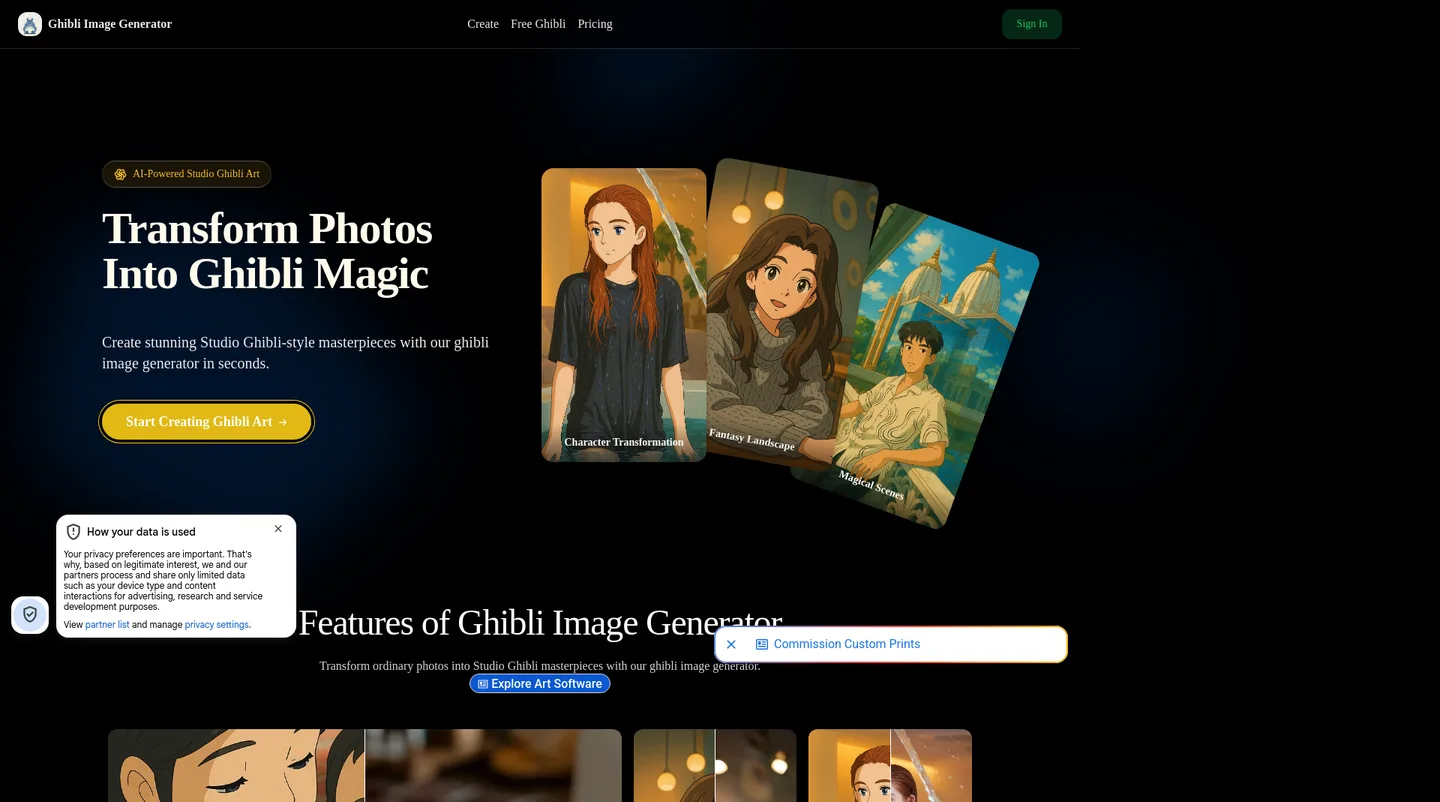1440x802 pixels.
Task: Click the ad icon beside Commission Custom Prints
Action: point(762,645)
